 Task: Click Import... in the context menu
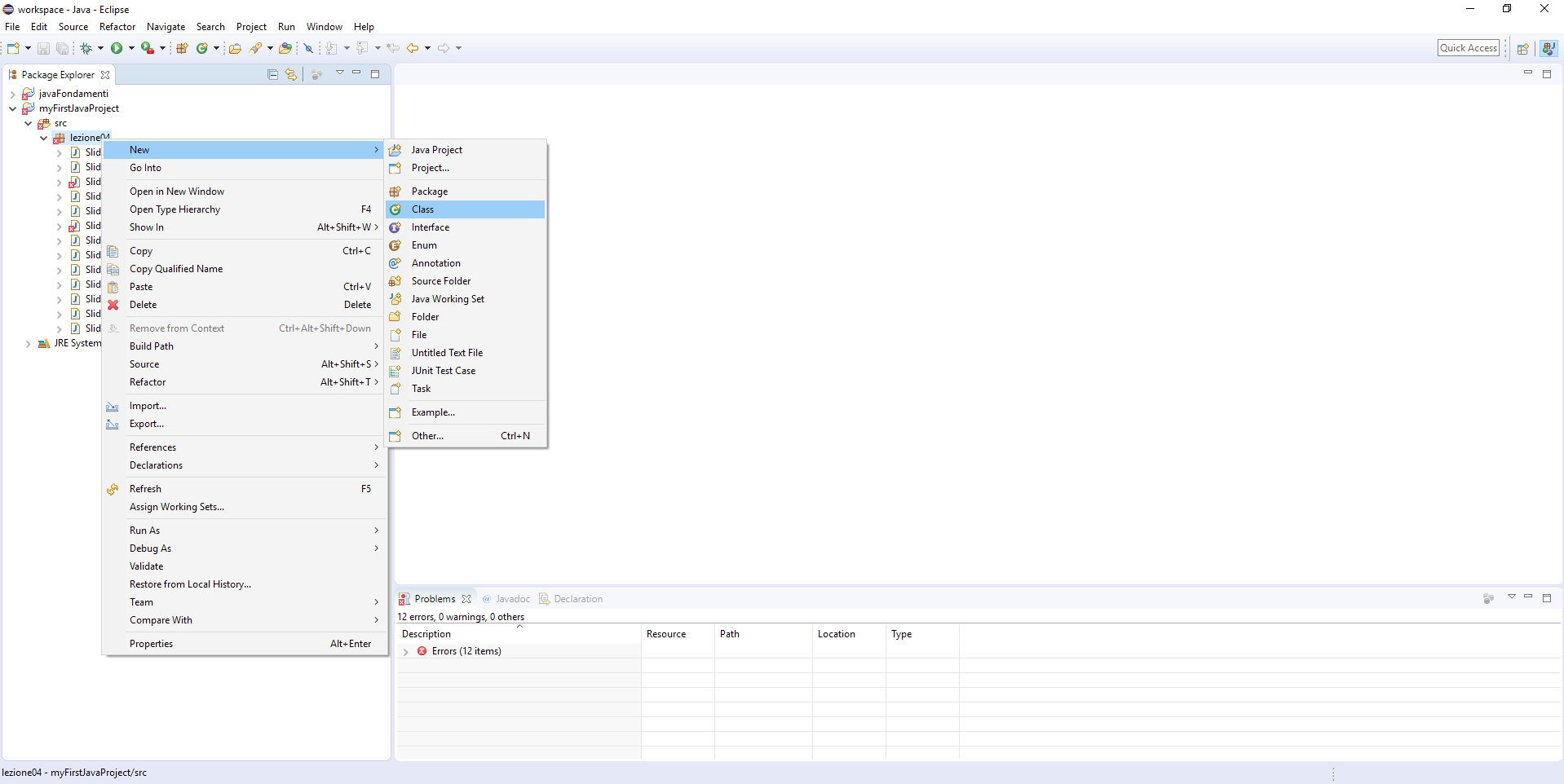243,406
